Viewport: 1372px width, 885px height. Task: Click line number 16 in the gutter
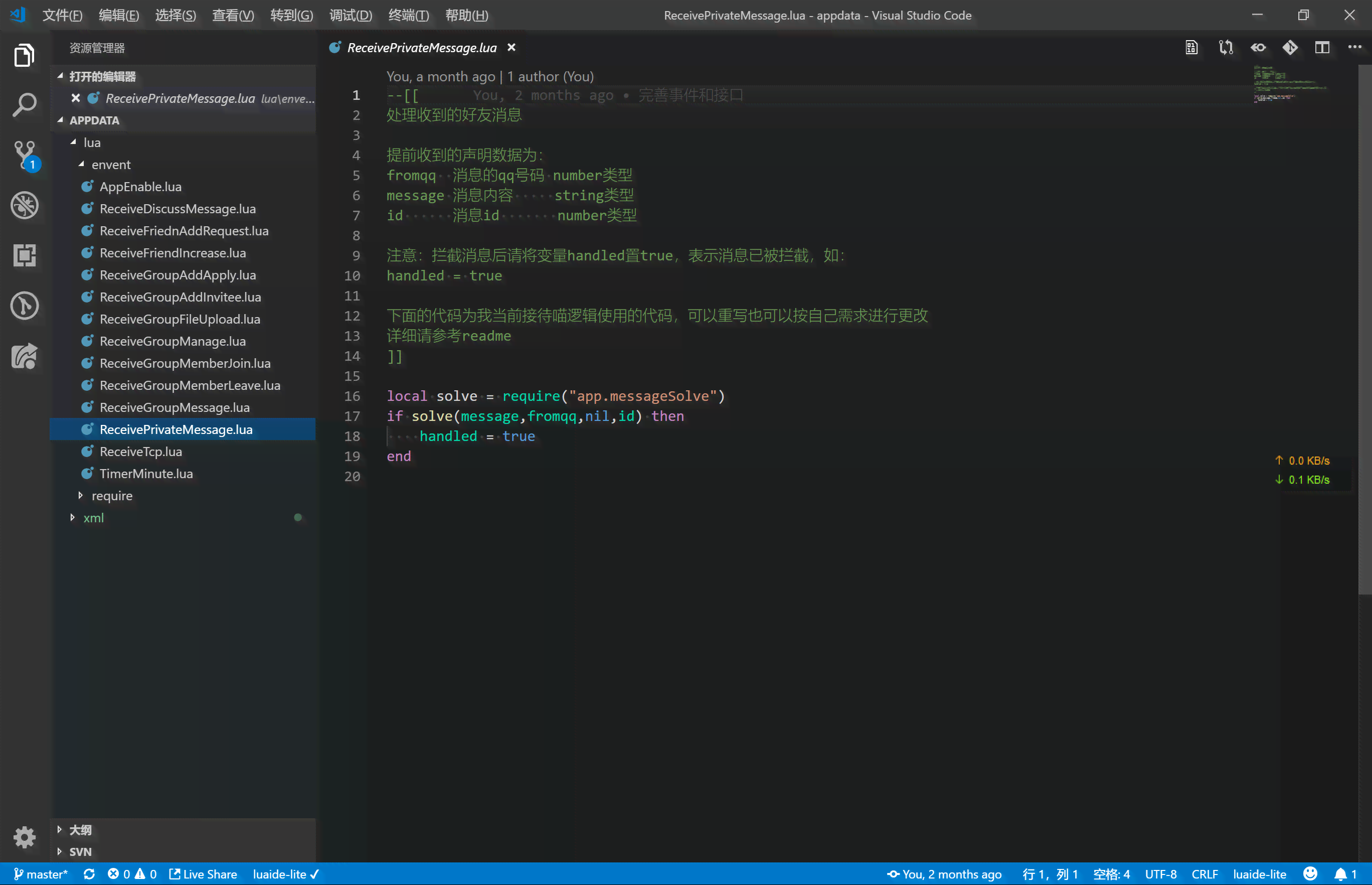pos(352,396)
